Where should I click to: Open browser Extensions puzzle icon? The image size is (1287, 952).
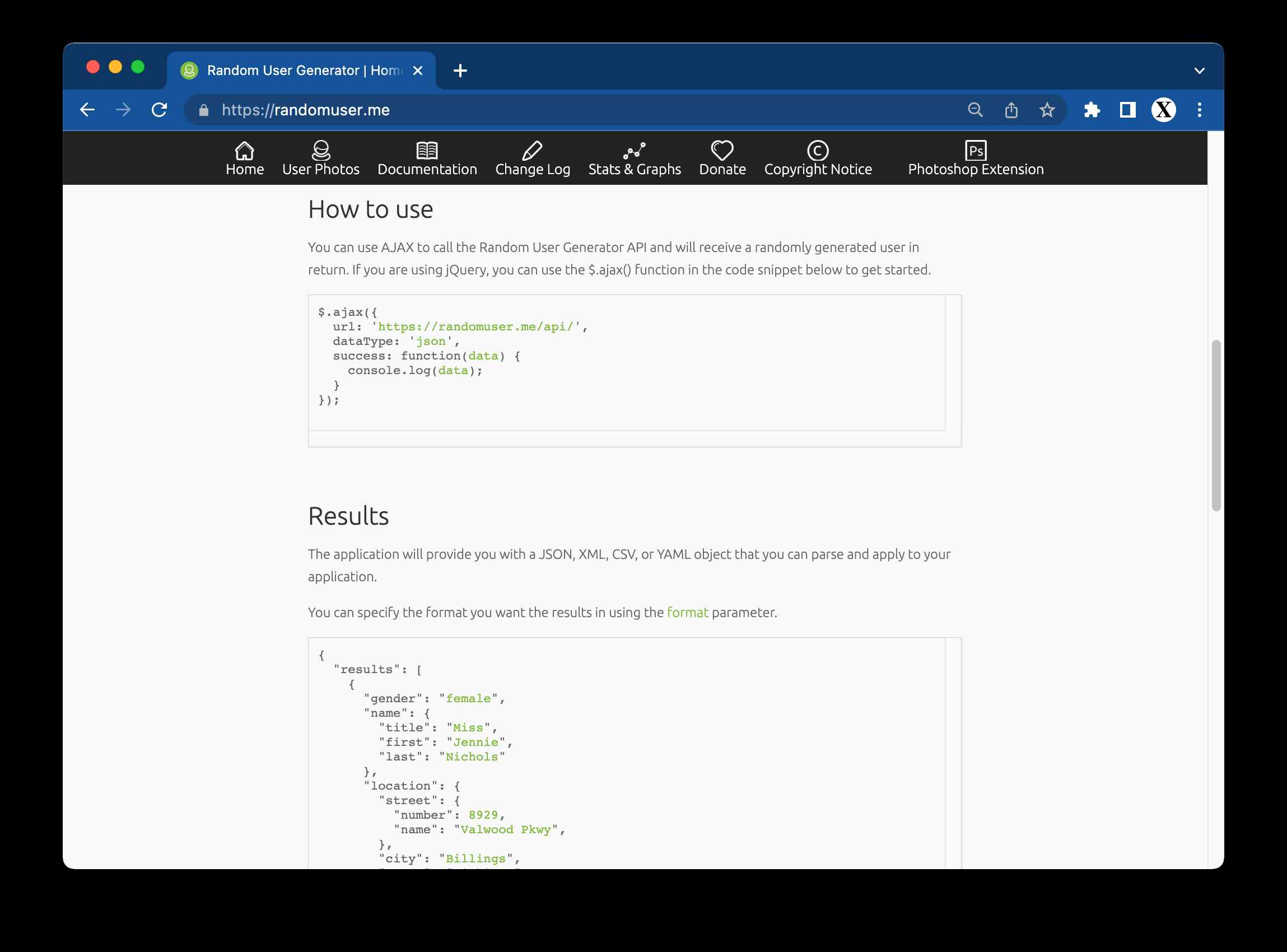[x=1092, y=110]
